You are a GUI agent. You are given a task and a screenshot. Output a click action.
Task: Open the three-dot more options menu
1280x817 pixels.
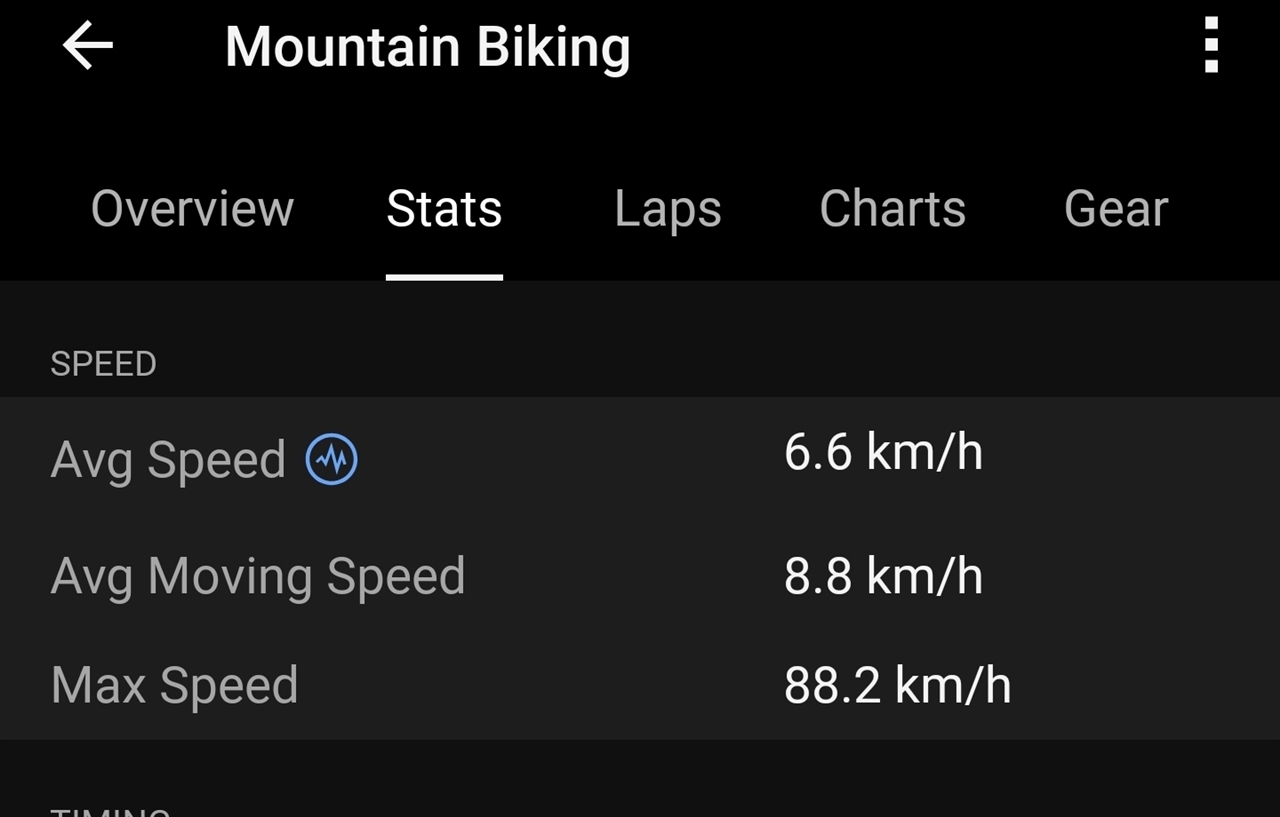tap(1211, 46)
